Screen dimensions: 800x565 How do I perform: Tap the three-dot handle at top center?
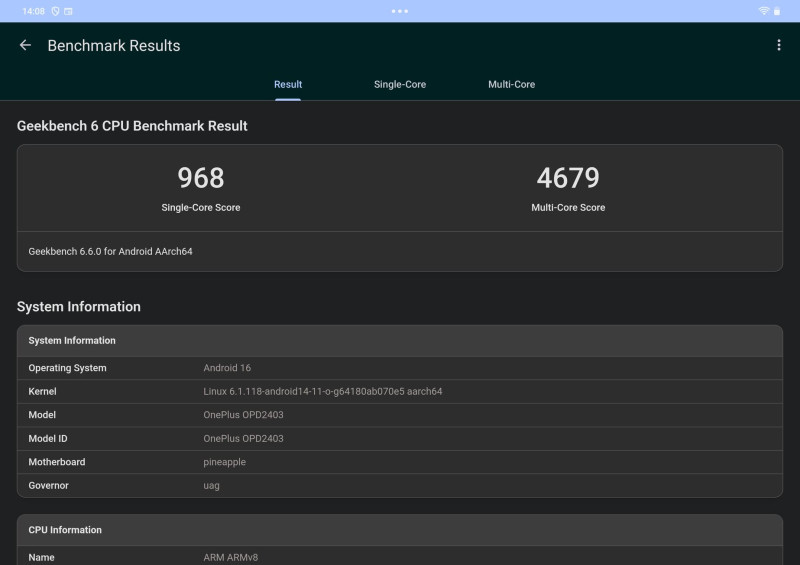tap(399, 11)
